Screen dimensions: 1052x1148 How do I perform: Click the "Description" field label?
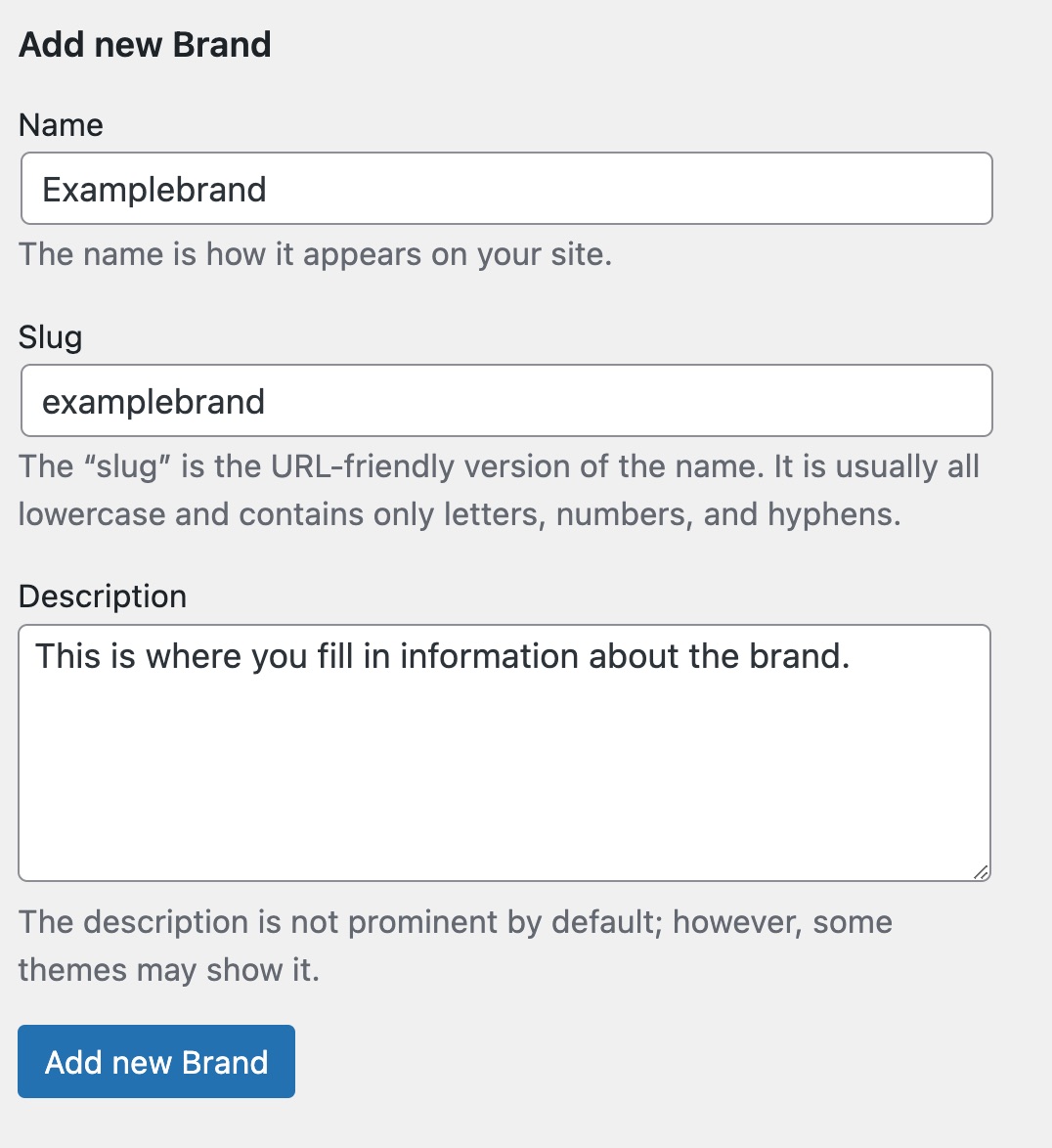point(103,596)
